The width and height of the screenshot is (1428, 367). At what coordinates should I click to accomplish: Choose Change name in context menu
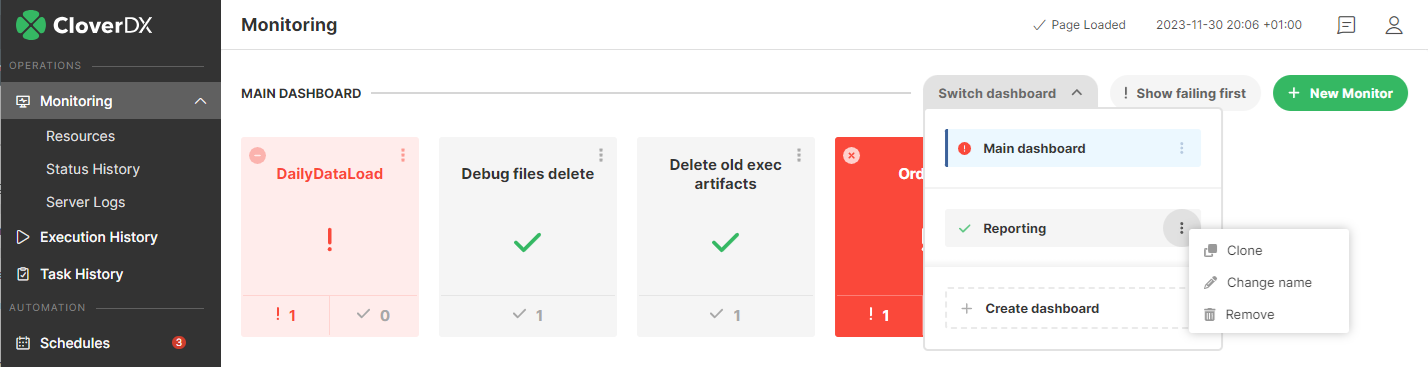[1269, 282]
